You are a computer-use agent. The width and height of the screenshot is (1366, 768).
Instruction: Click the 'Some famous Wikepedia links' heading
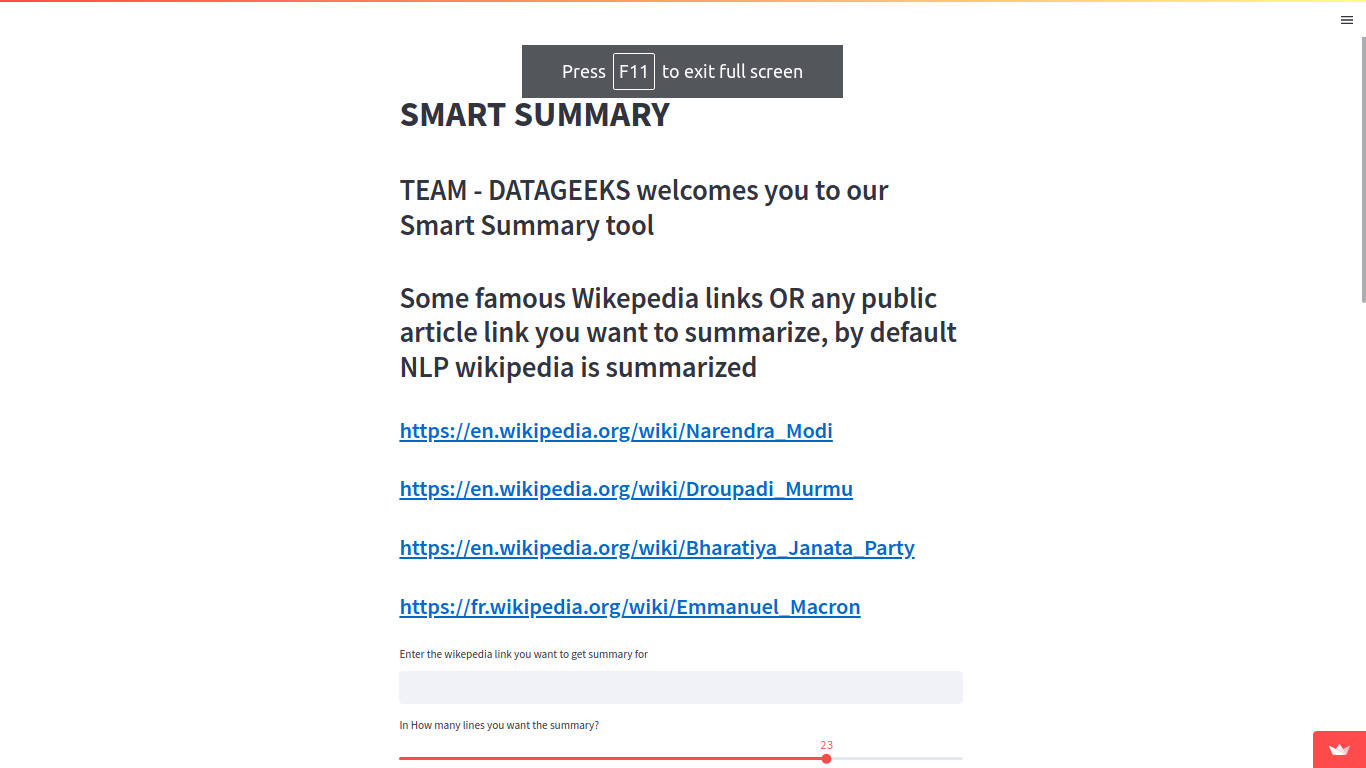678,333
